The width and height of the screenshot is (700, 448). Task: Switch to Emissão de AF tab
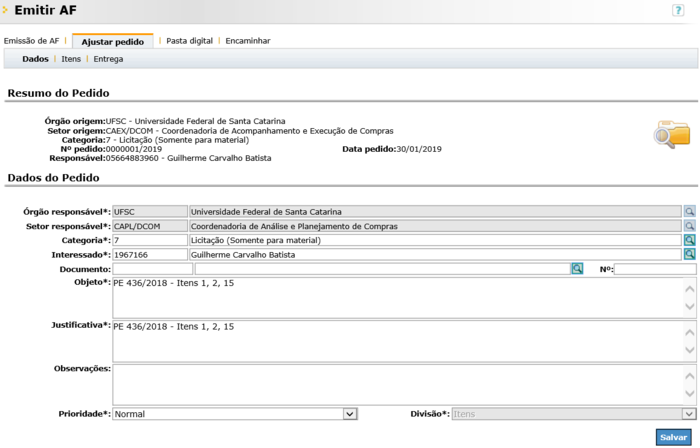(x=32, y=41)
